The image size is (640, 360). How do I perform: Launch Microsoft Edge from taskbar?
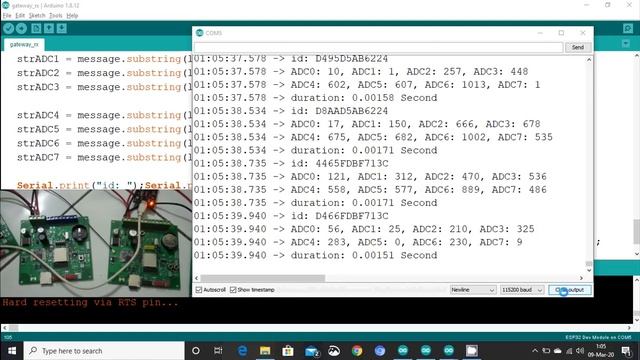click(242, 351)
